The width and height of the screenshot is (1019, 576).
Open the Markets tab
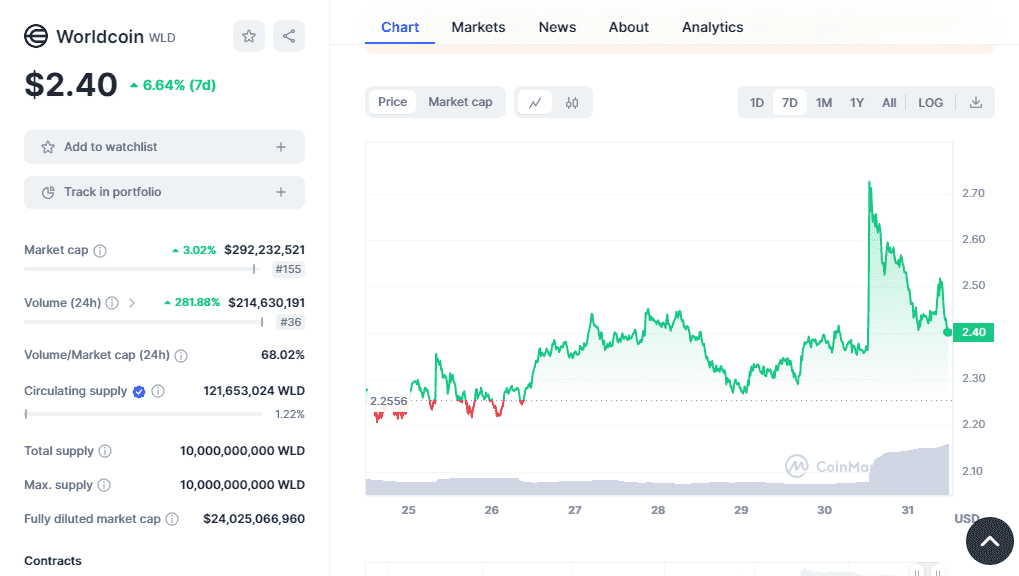(478, 27)
